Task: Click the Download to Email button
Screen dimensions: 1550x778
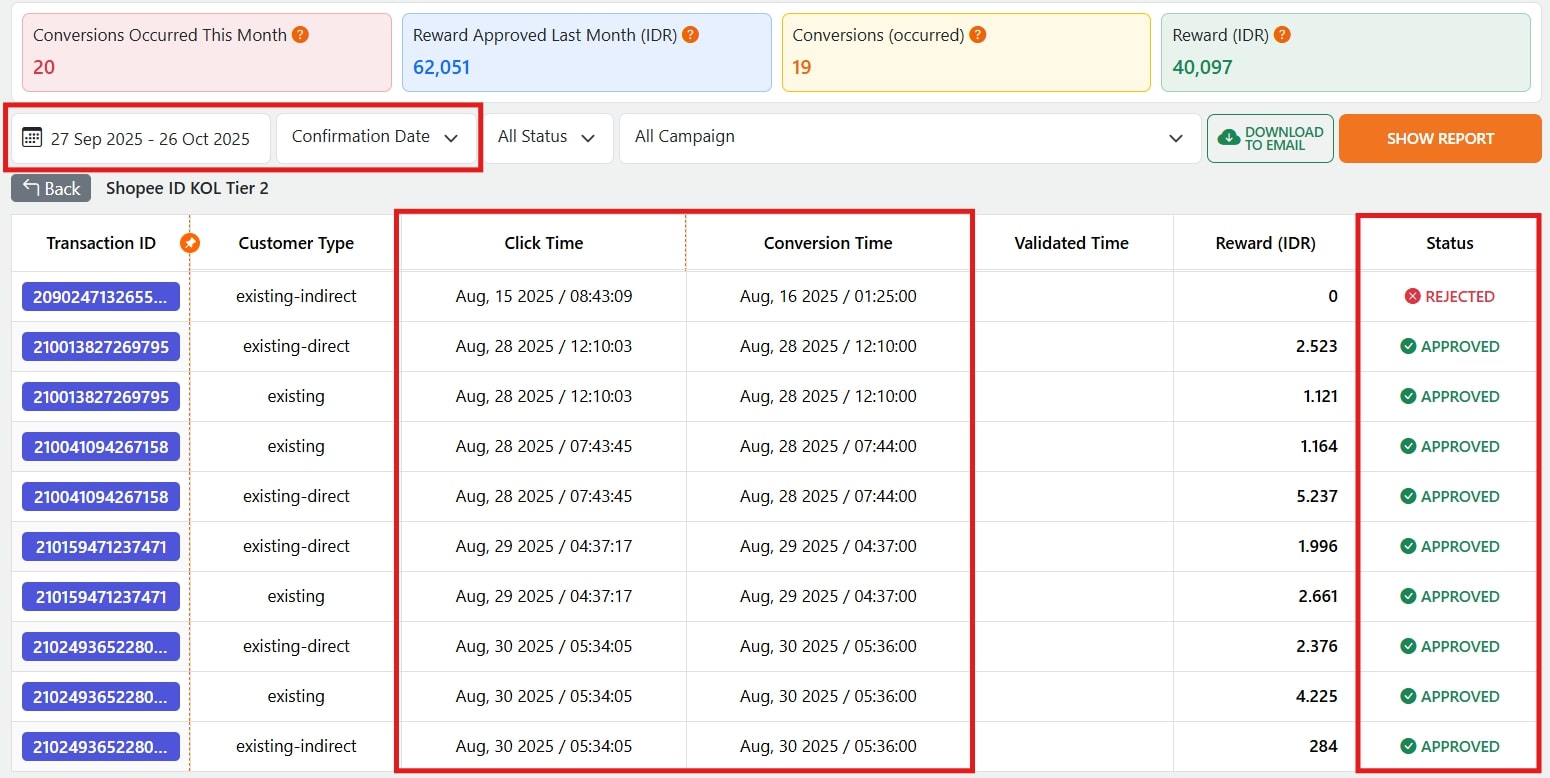Action: pyautogui.click(x=1270, y=138)
